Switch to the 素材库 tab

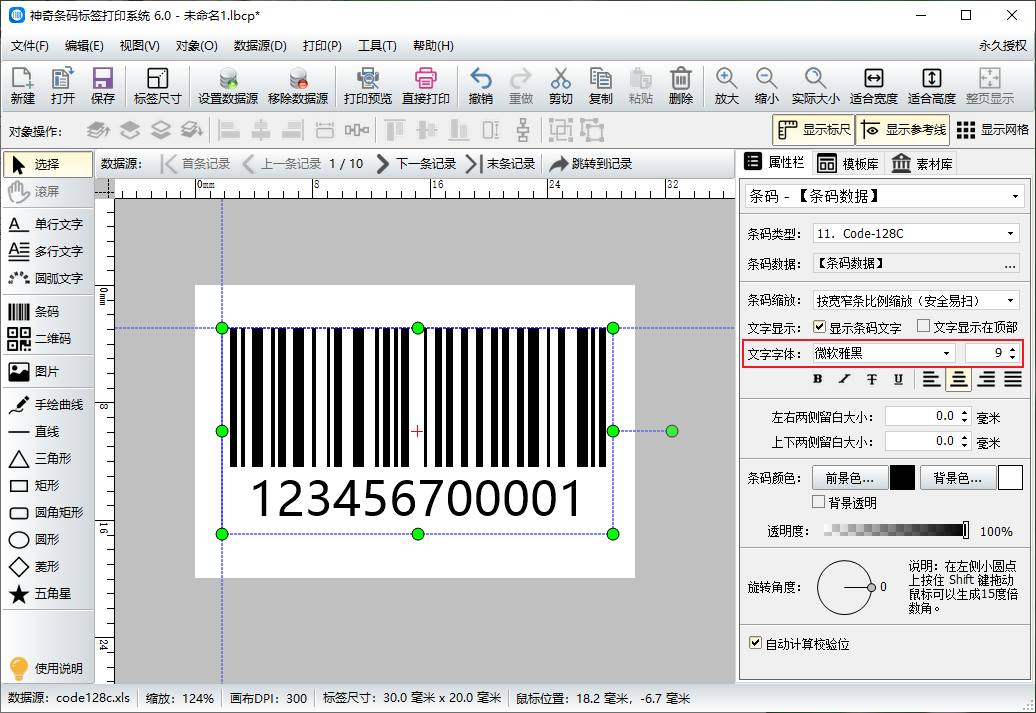[x=922, y=163]
